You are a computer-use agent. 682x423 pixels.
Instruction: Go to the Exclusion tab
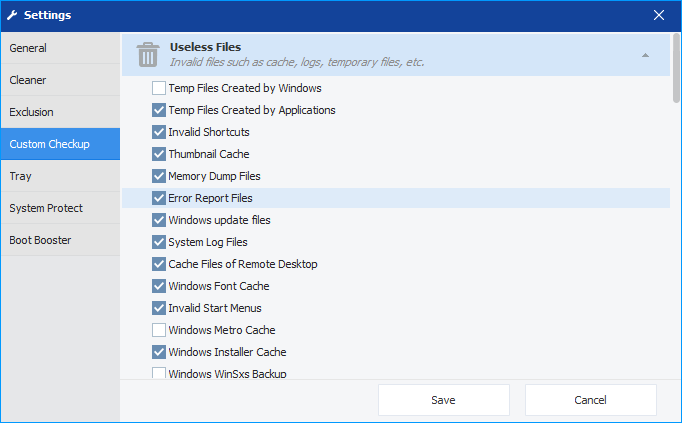[60, 112]
